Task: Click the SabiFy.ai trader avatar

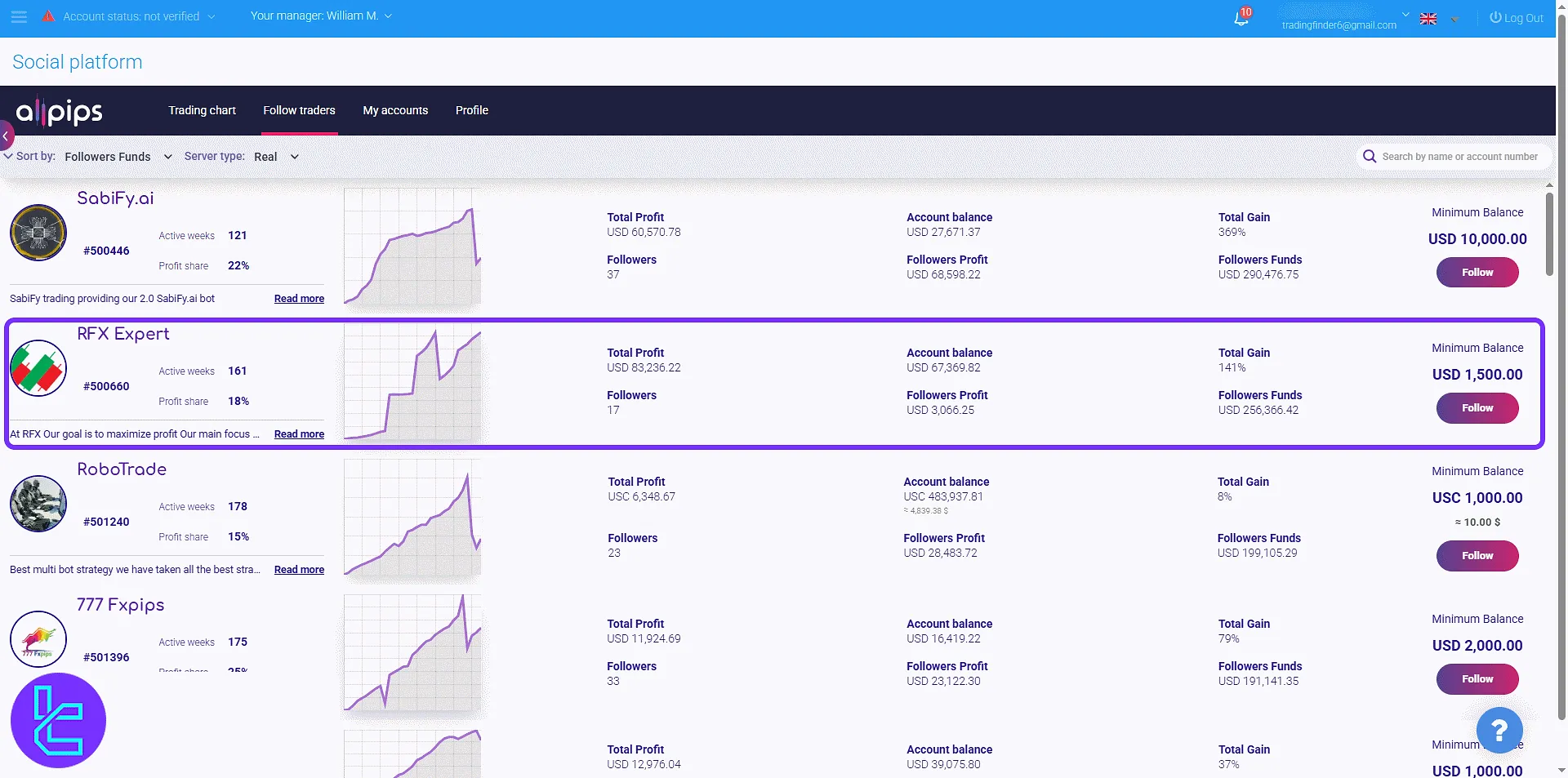Action: (x=38, y=233)
